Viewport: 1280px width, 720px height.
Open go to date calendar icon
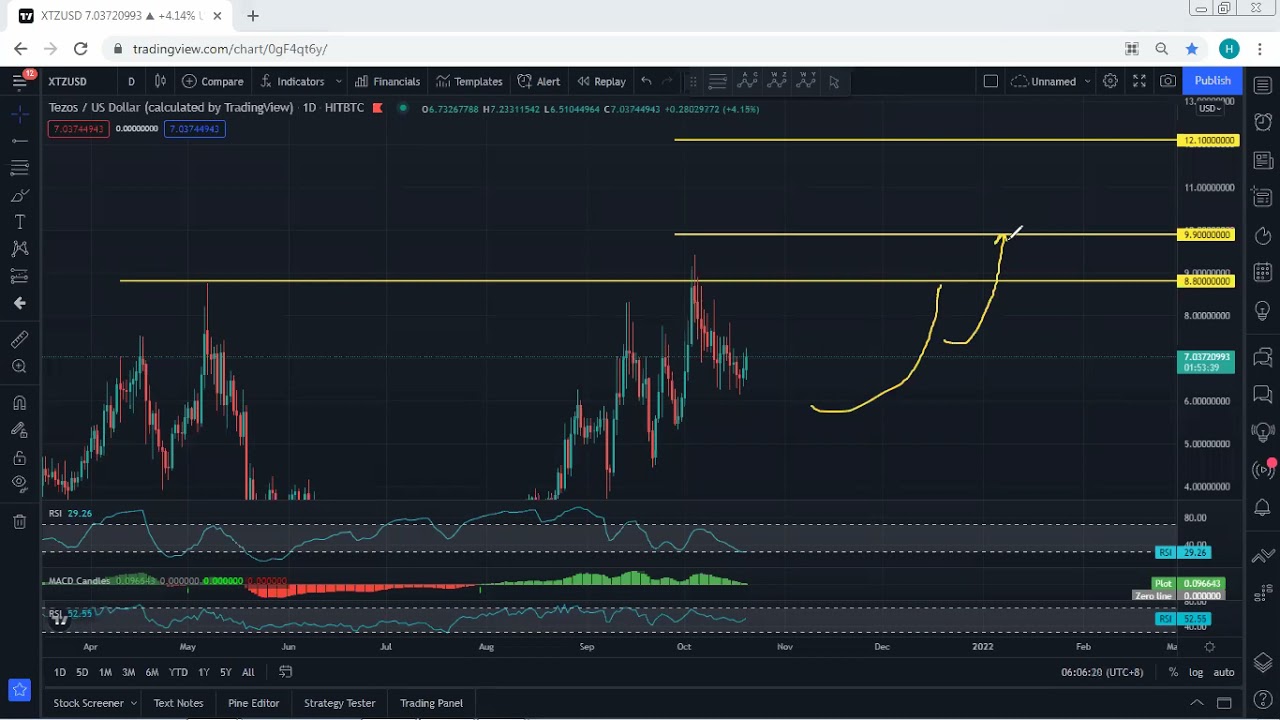click(x=286, y=672)
